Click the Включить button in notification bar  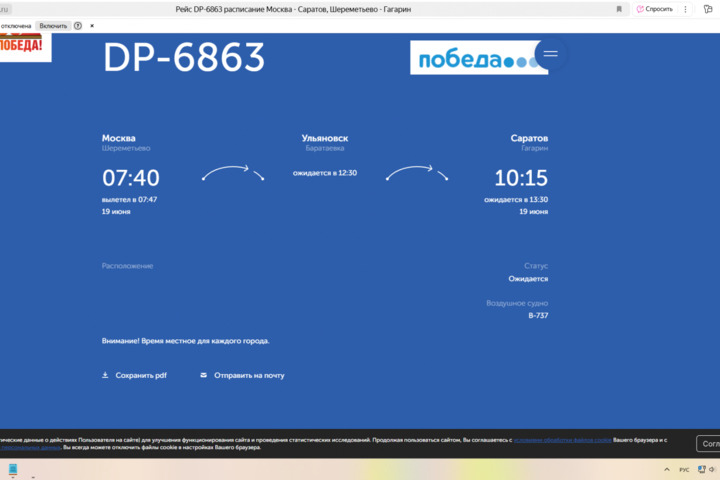click(x=53, y=26)
